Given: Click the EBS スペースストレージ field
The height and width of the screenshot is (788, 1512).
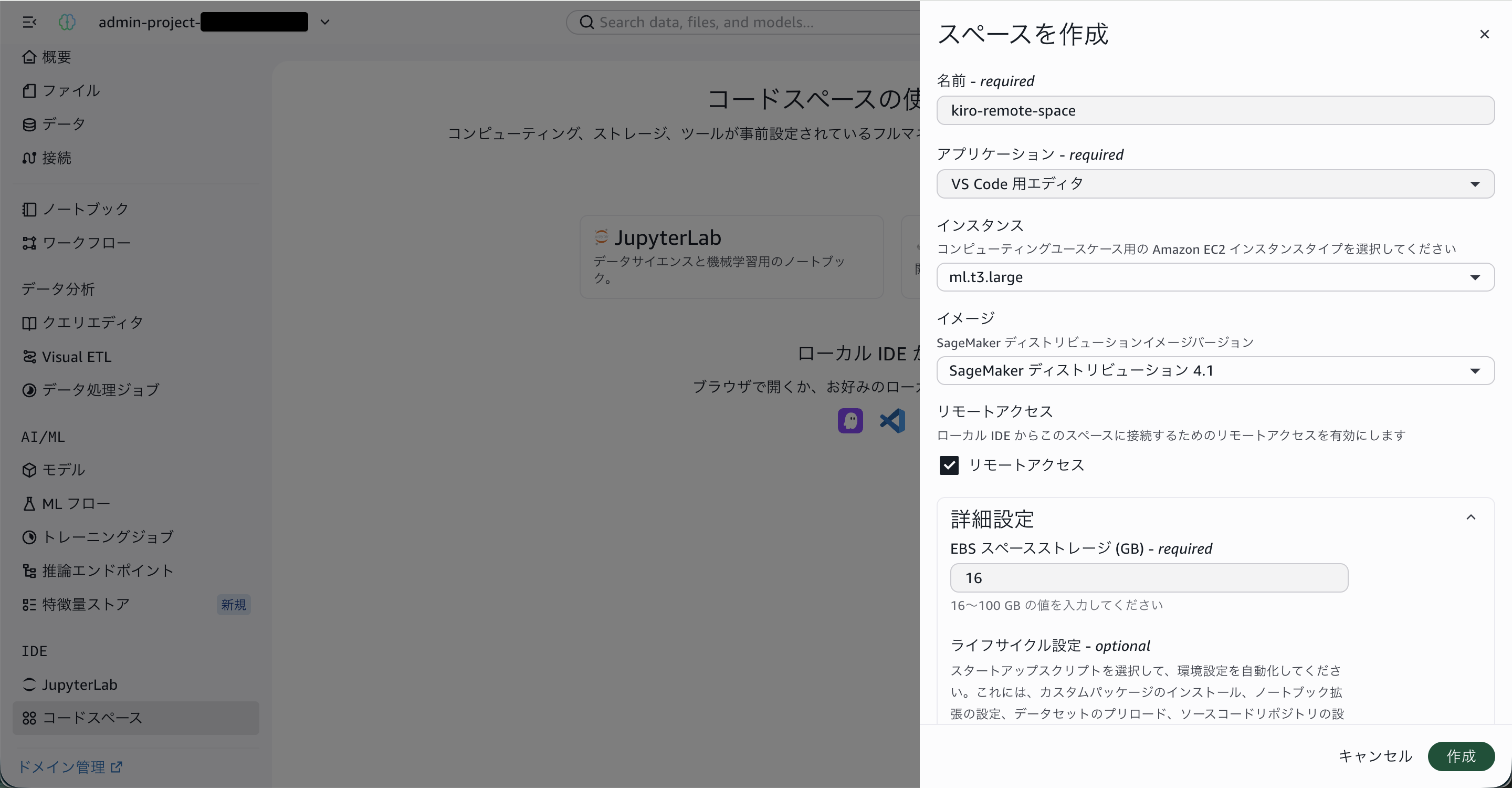Looking at the screenshot, I should [x=1149, y=578].
